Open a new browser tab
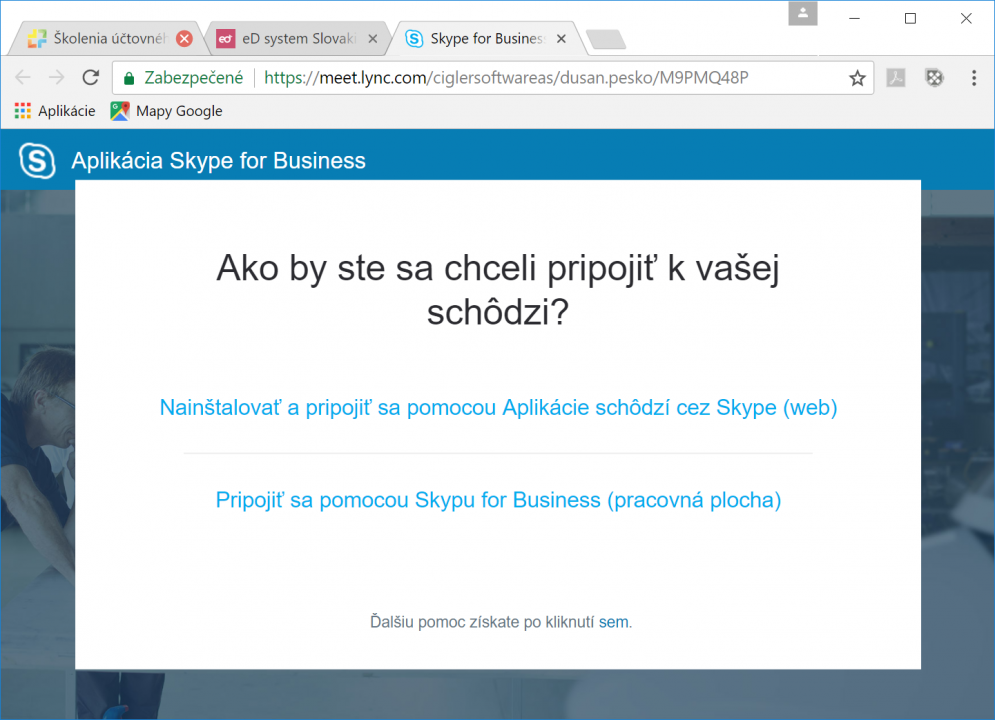 (605, 39)
